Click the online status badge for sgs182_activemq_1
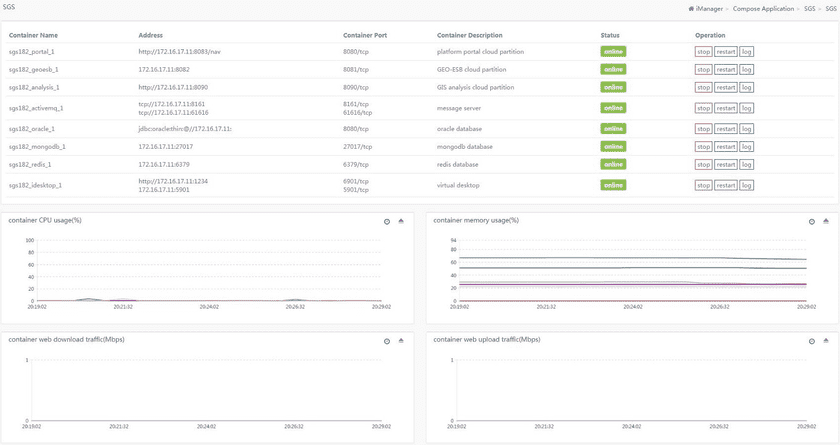This screenshot has height=445, width=840. tap(613, 108)
